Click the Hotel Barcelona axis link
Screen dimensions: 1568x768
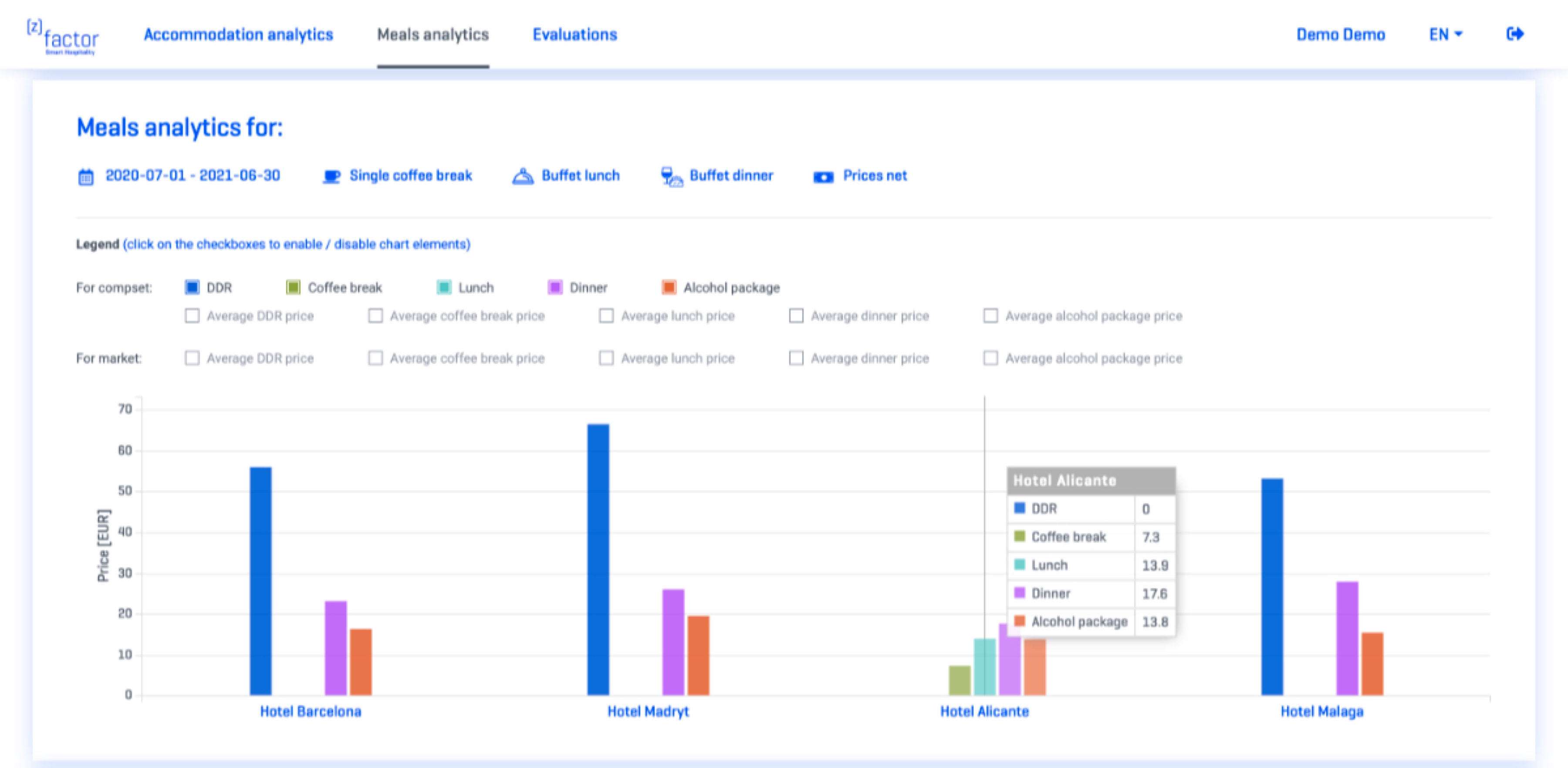click(311, 711)
